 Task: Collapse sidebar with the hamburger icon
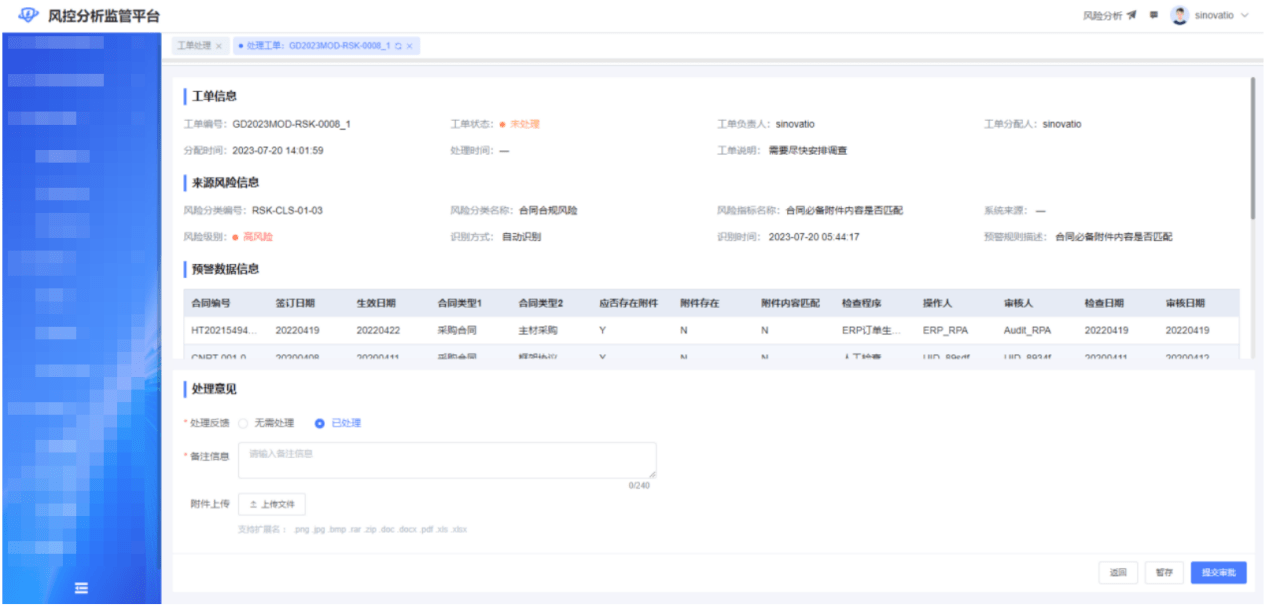click(x=82, y=588)
